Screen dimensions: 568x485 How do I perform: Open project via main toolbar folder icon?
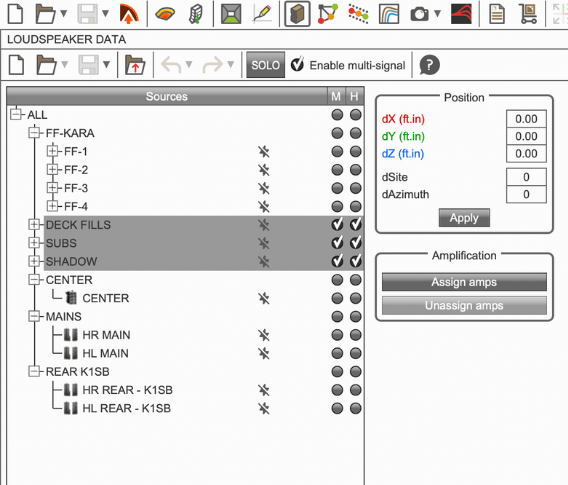[45, 14]
